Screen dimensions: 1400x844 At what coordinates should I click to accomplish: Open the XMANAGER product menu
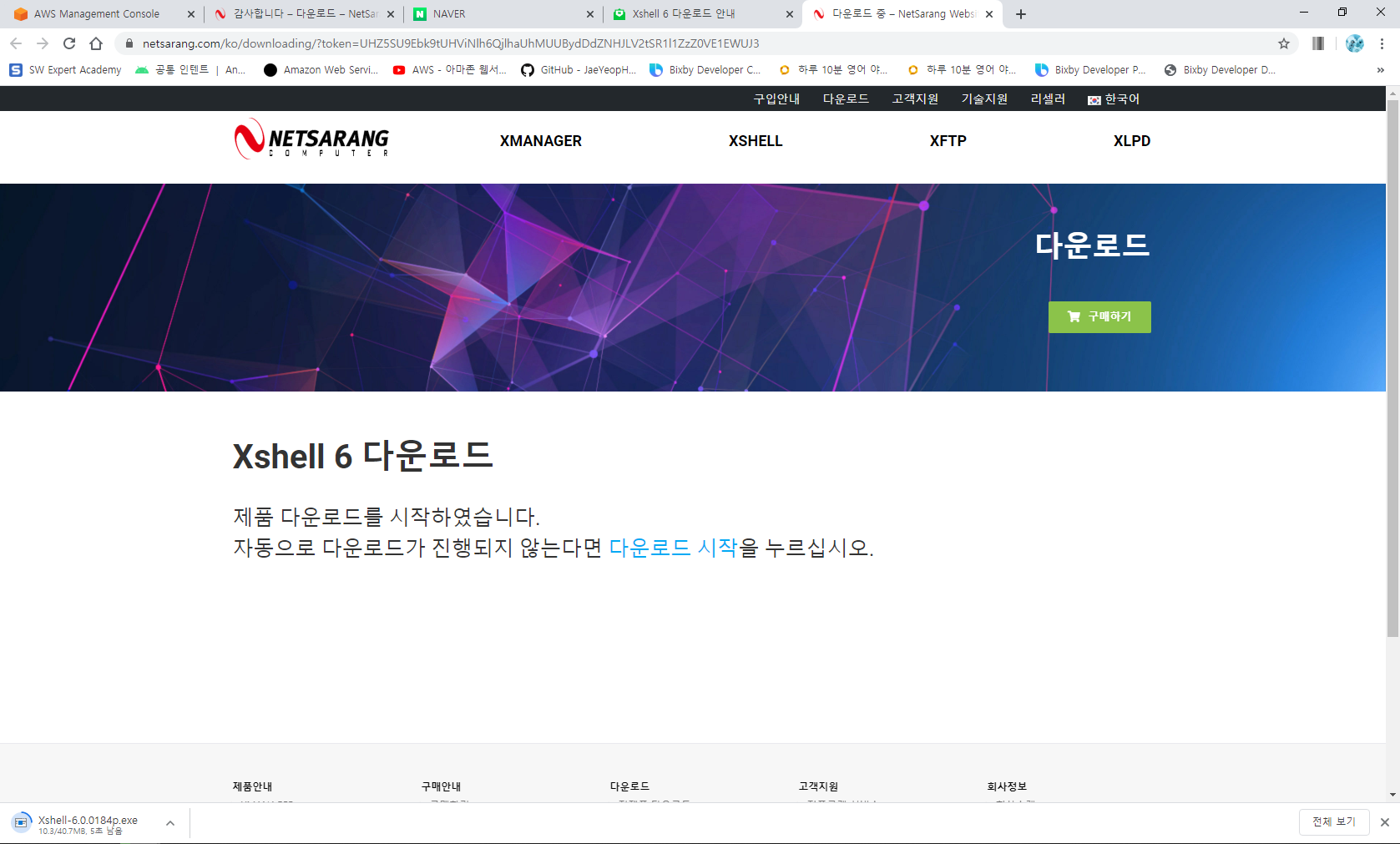(x=541, y=141)
